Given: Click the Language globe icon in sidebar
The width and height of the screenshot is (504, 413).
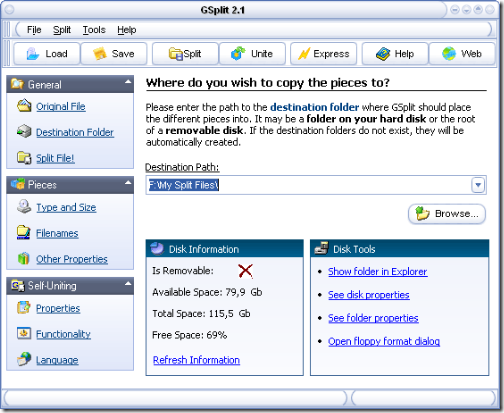Looking at the screenshot, I should 24,359.
